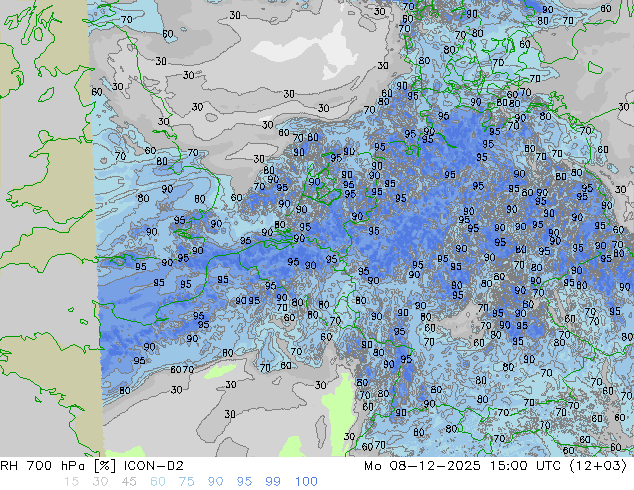This screenshot has width=634, height=490.
Task: Click the (12+03) forecast offset label
Action: pos(602,466)
